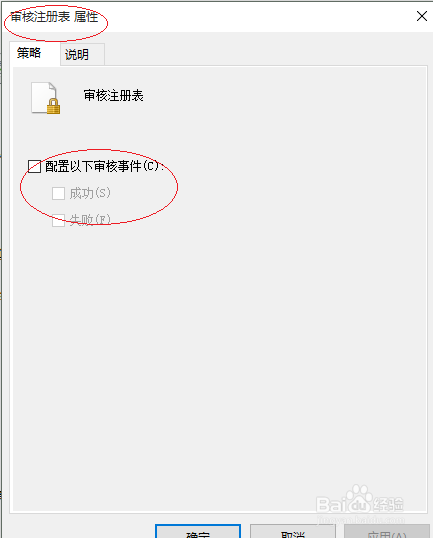Screen dimensions: 433x538
Task: Click the 成功(S) label text
Action: coord(90,193)
